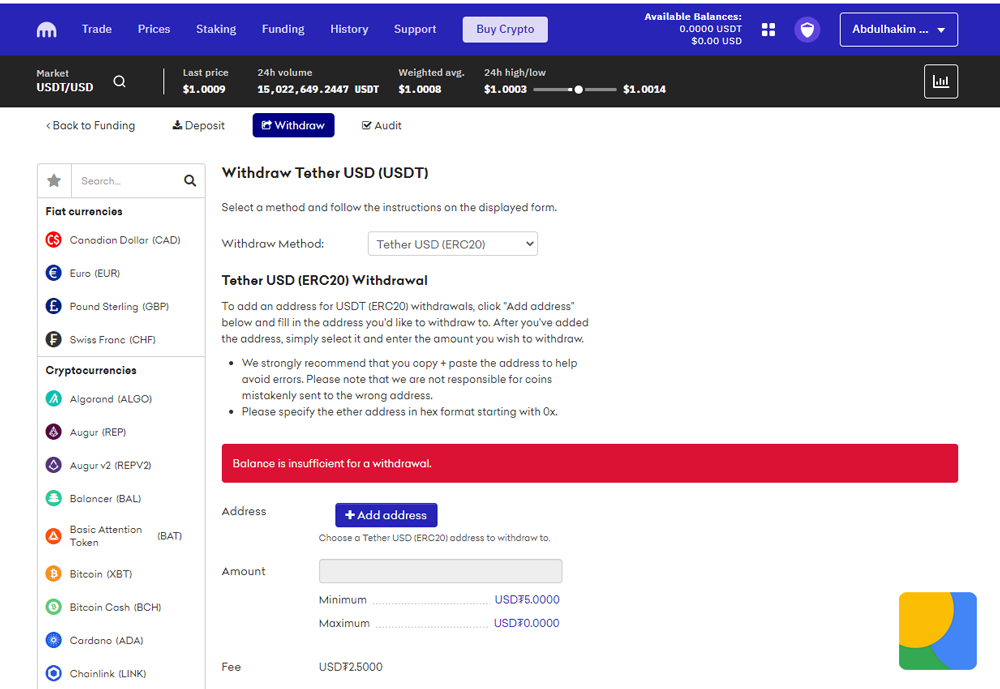Open the Funding menu

click(283, 29)
